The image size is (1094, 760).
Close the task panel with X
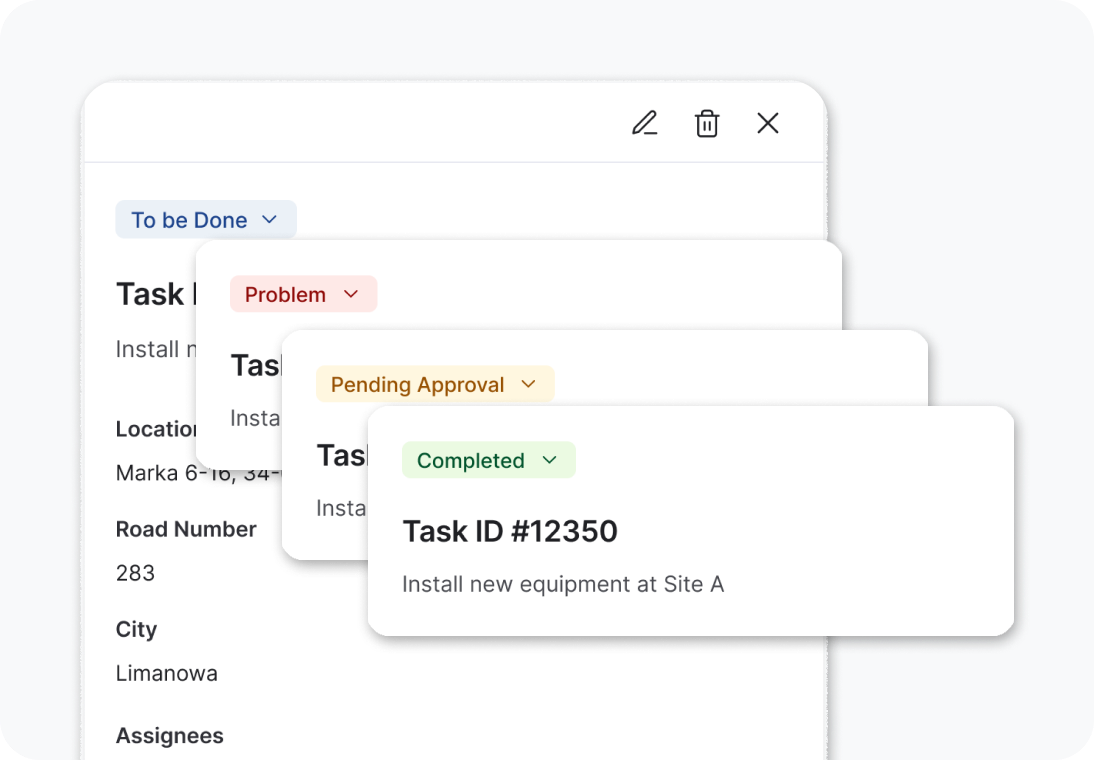click(768, 123)
